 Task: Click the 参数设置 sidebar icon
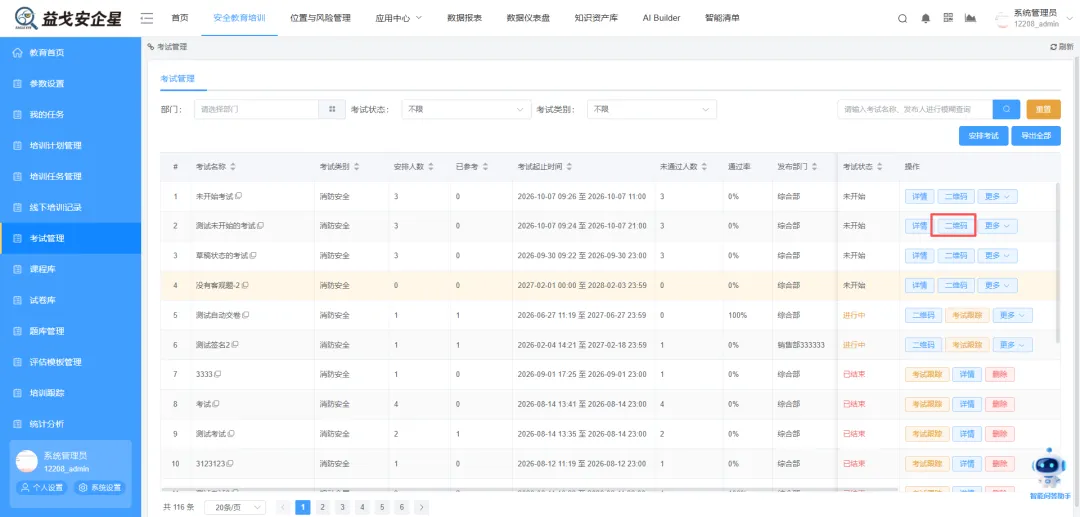[x=18, y=84]
